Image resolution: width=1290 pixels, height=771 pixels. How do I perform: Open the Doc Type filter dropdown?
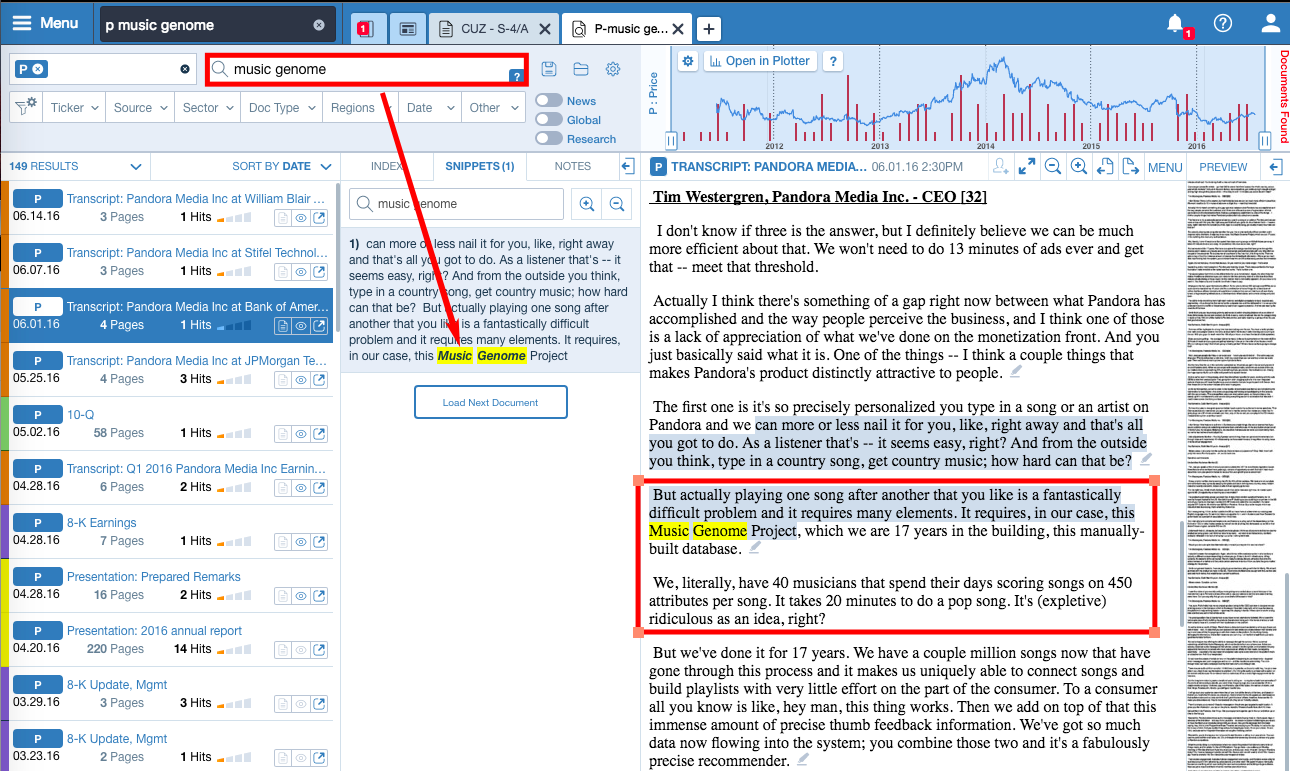[x=280, y=107]
